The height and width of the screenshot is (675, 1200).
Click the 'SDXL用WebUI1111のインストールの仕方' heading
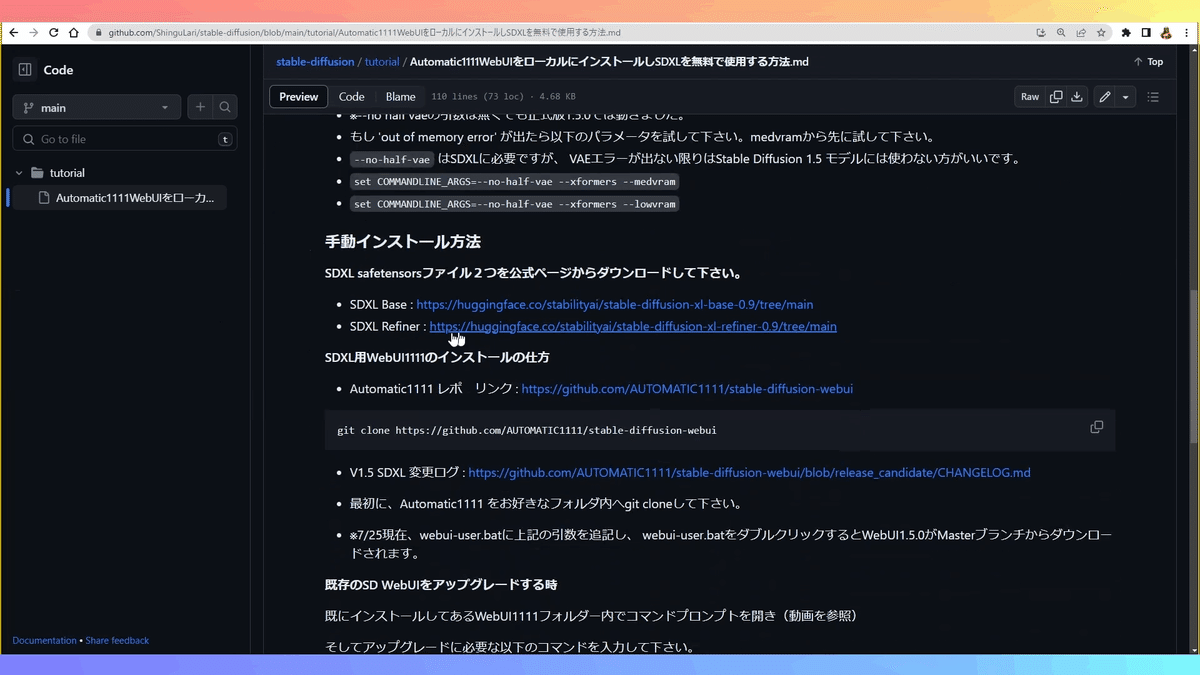[437, 357]
